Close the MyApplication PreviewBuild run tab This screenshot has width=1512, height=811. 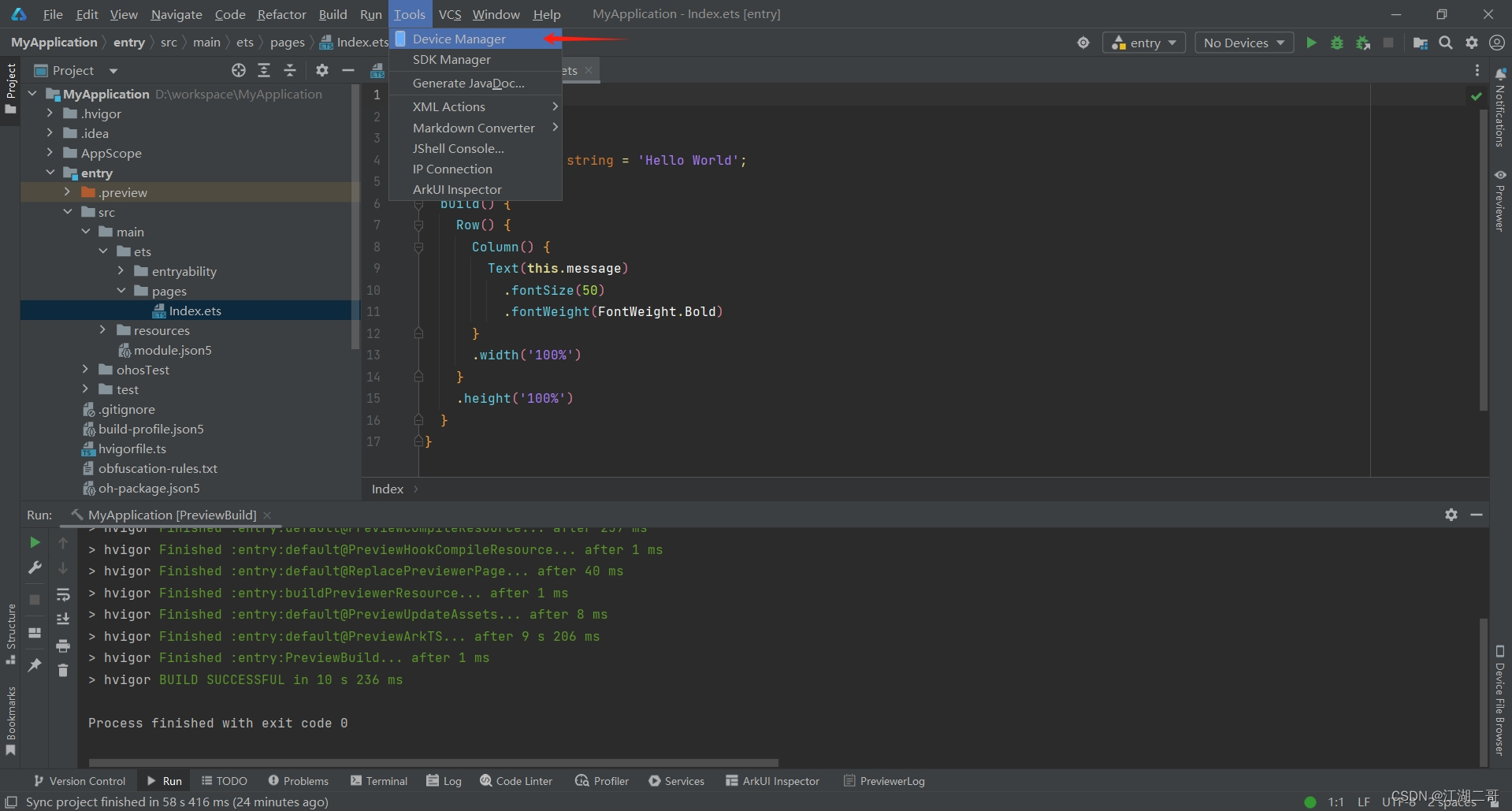click(x=267, y=515)
